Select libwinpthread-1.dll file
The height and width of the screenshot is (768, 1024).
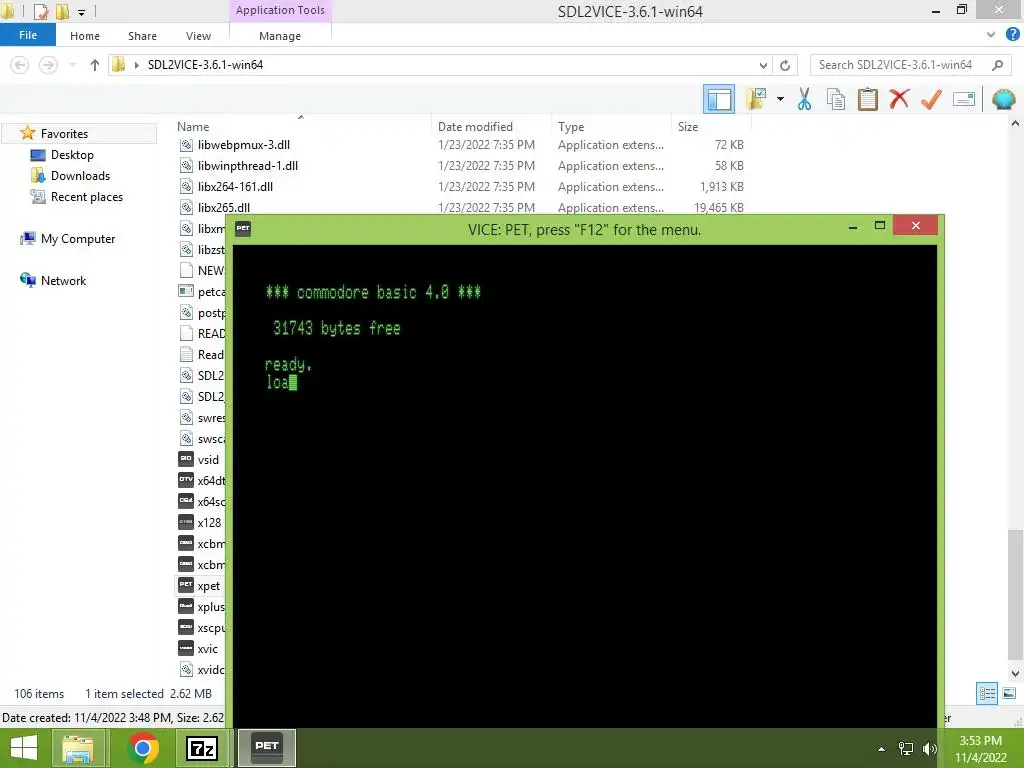(248, 166)
